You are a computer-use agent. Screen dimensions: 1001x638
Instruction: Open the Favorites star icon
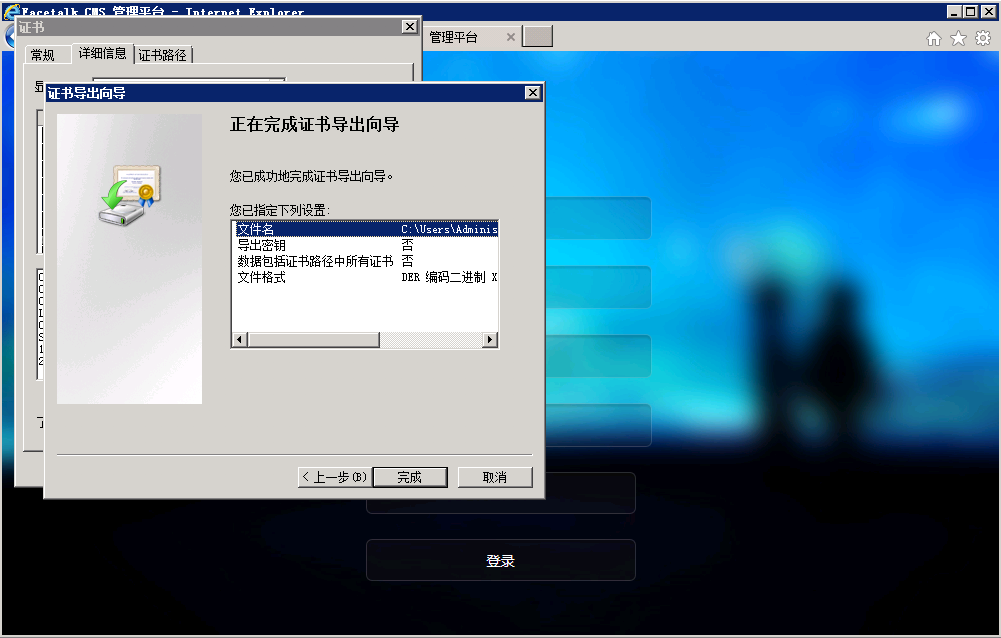958,38
